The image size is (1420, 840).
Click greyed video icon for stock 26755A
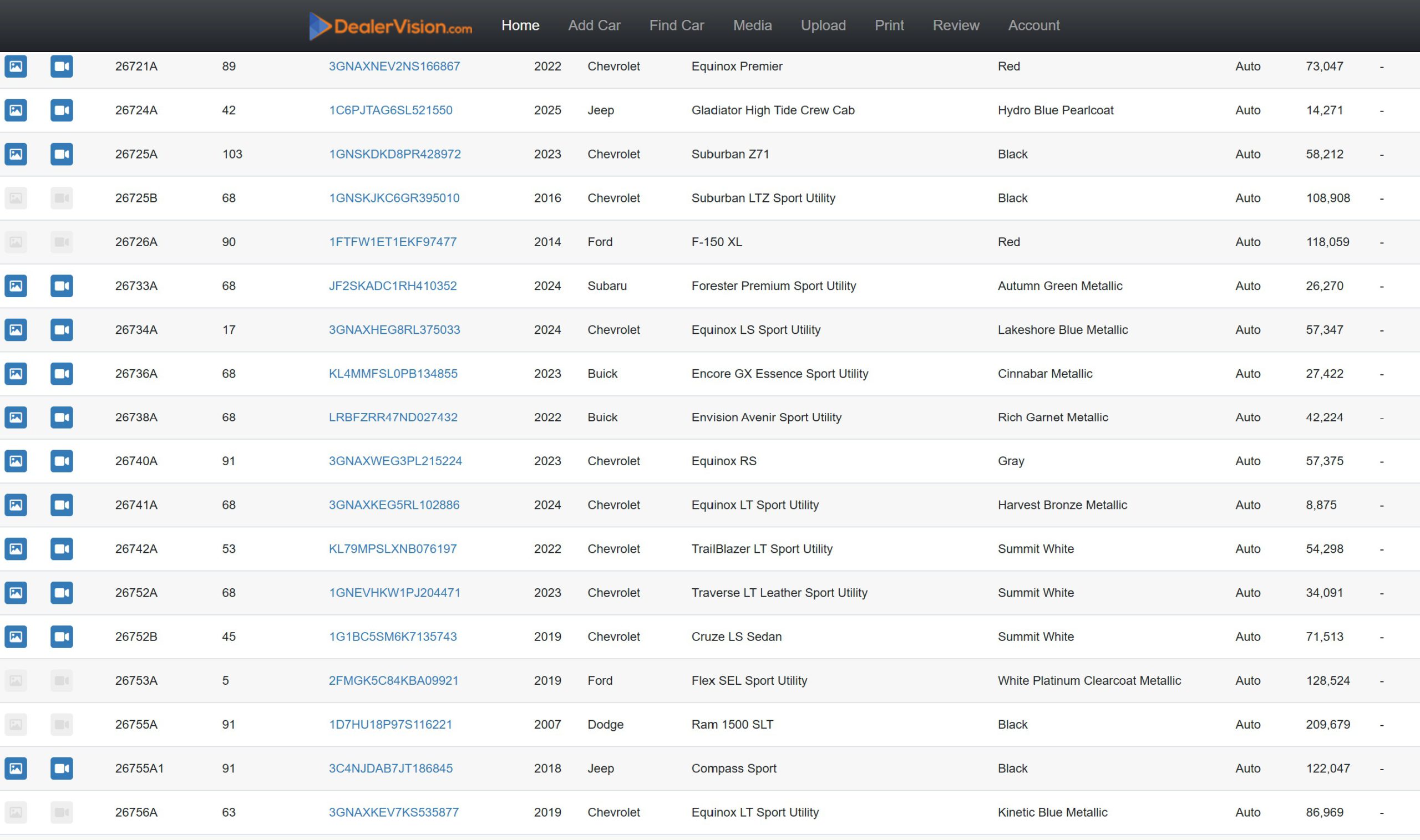point(62,724)
